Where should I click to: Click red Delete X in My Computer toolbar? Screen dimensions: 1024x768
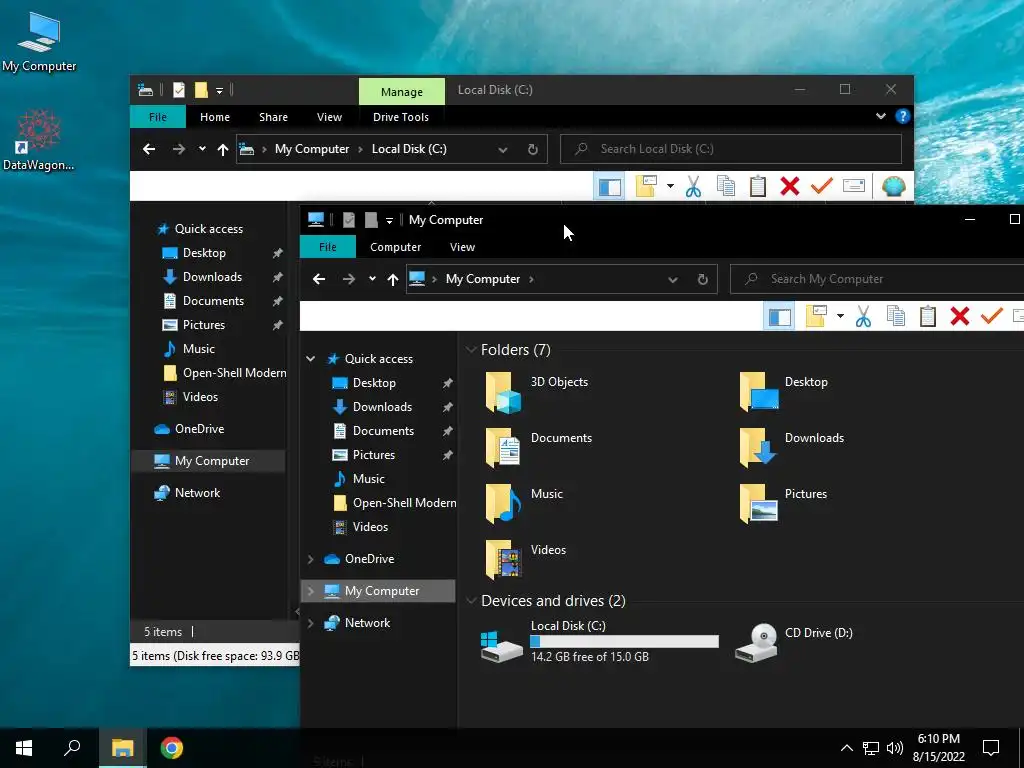coord(959,316)
